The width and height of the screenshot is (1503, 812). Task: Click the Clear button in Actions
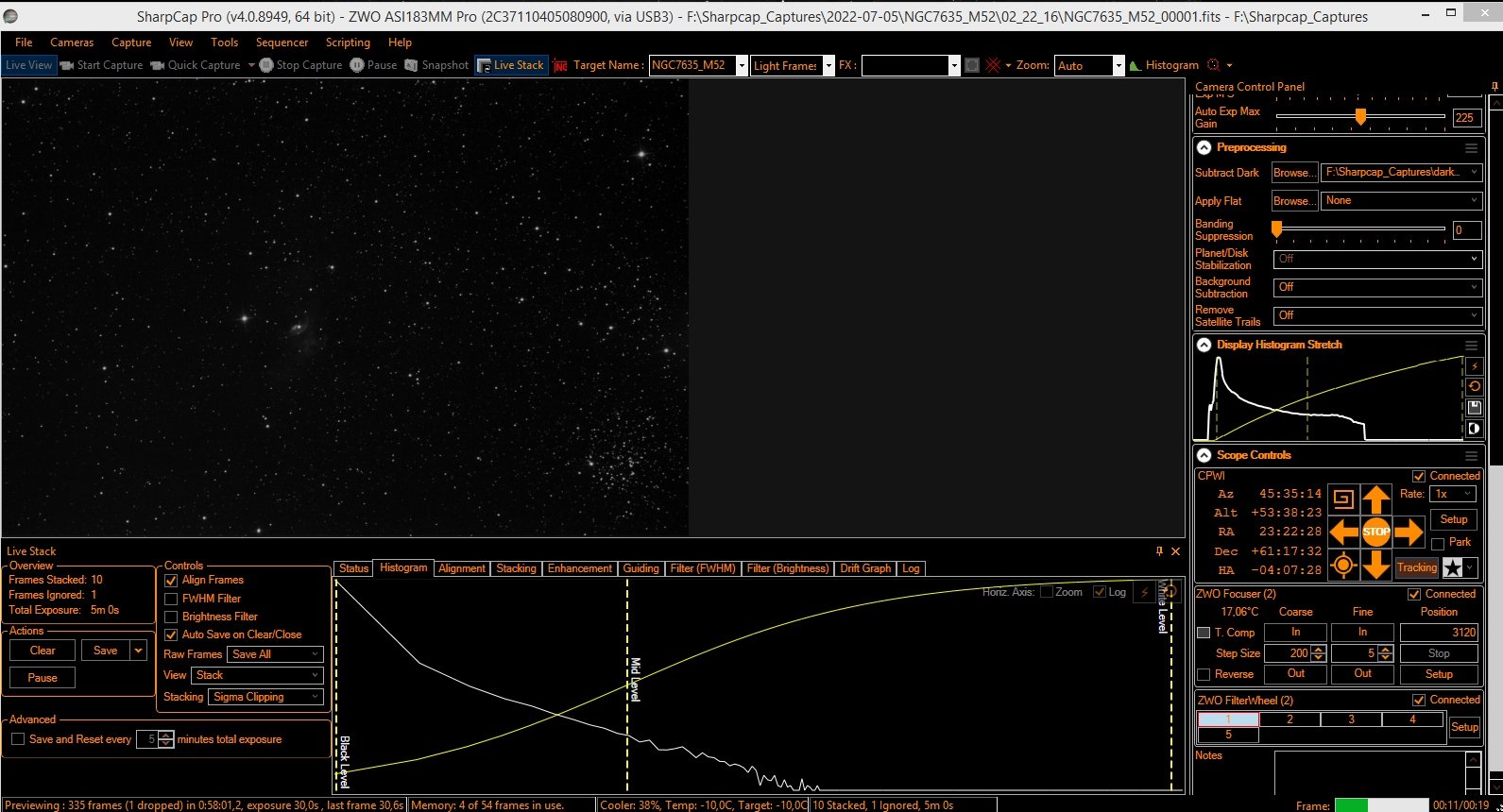tap(43, 651)
